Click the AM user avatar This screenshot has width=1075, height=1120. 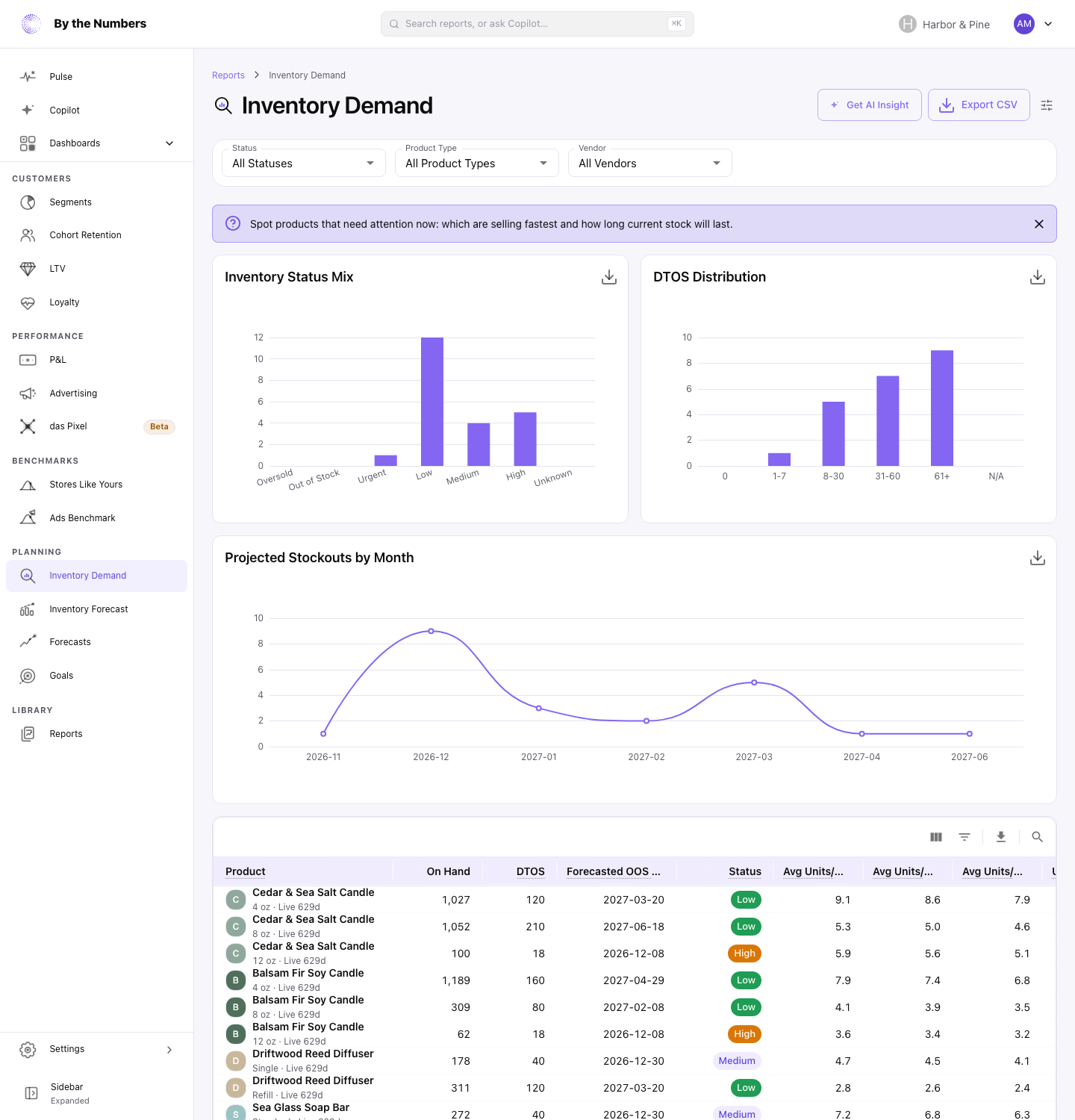point(1024,24)
